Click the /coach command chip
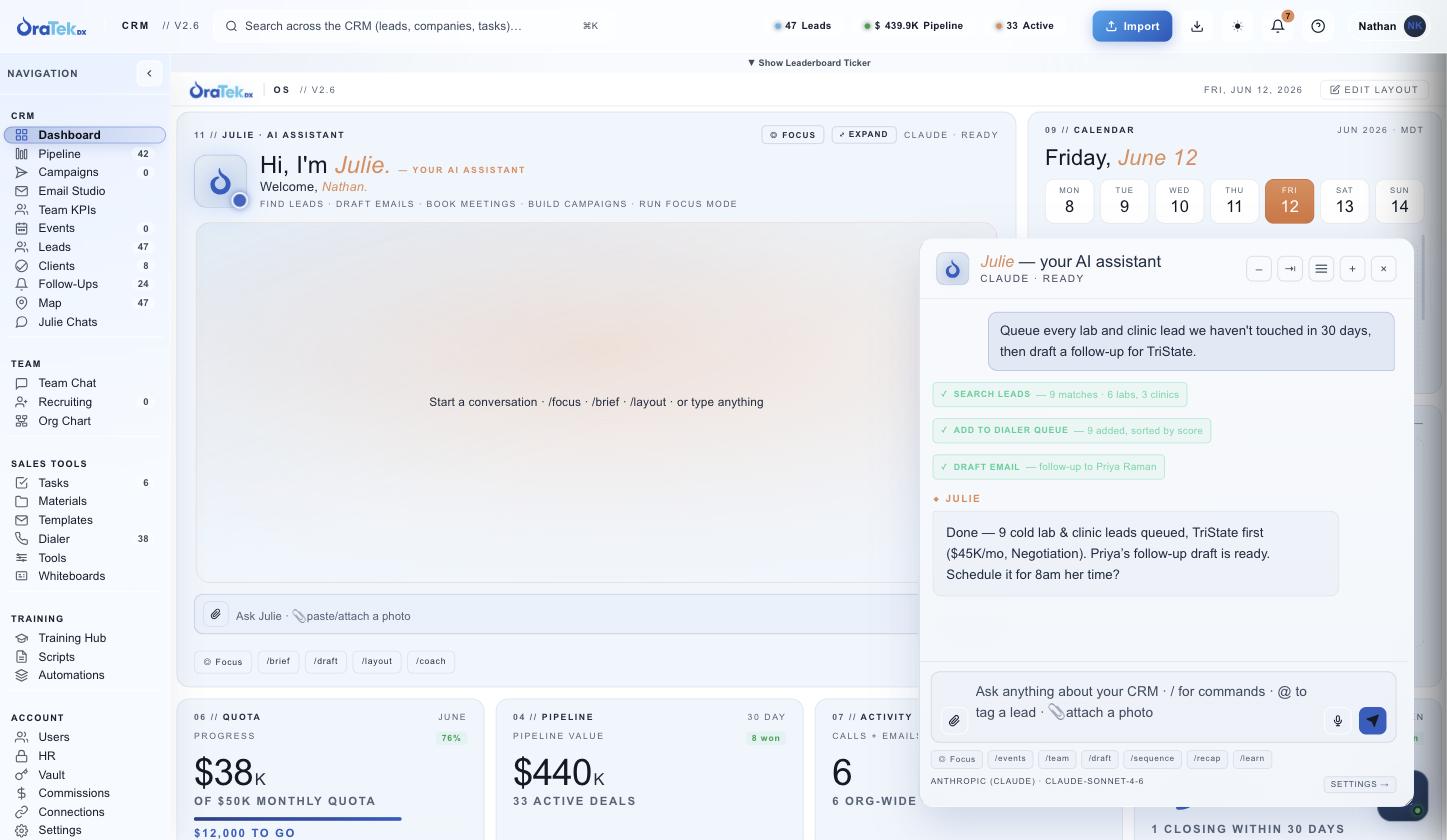The width and height of the screenshot is (1447, 840). pyautogui.click(x=431, y=662)
